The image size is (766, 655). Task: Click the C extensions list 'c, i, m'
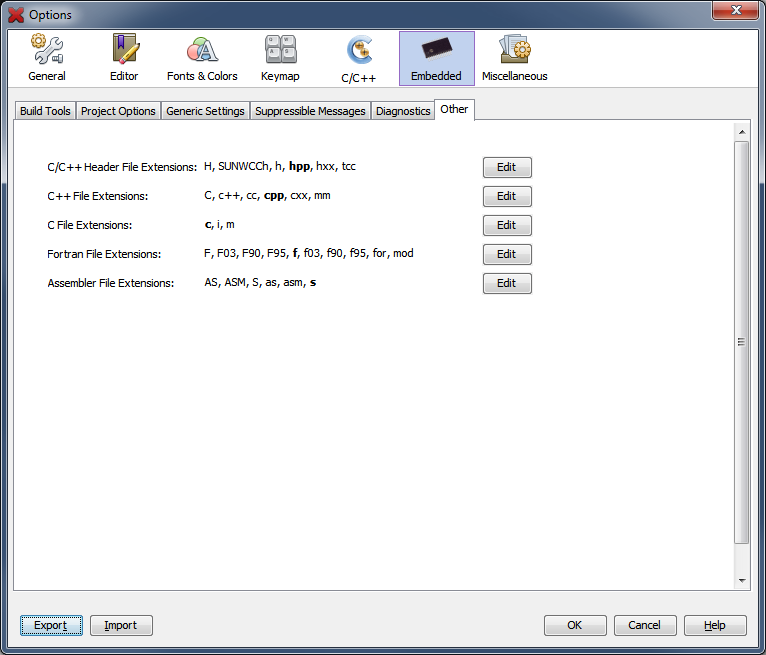tap(219, 225)
